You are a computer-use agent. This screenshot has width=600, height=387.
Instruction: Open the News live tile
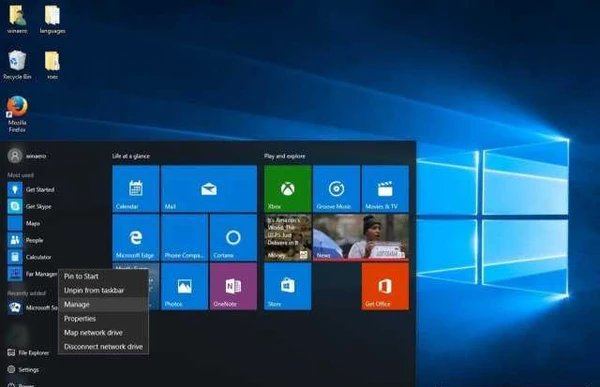pos(361,237)
